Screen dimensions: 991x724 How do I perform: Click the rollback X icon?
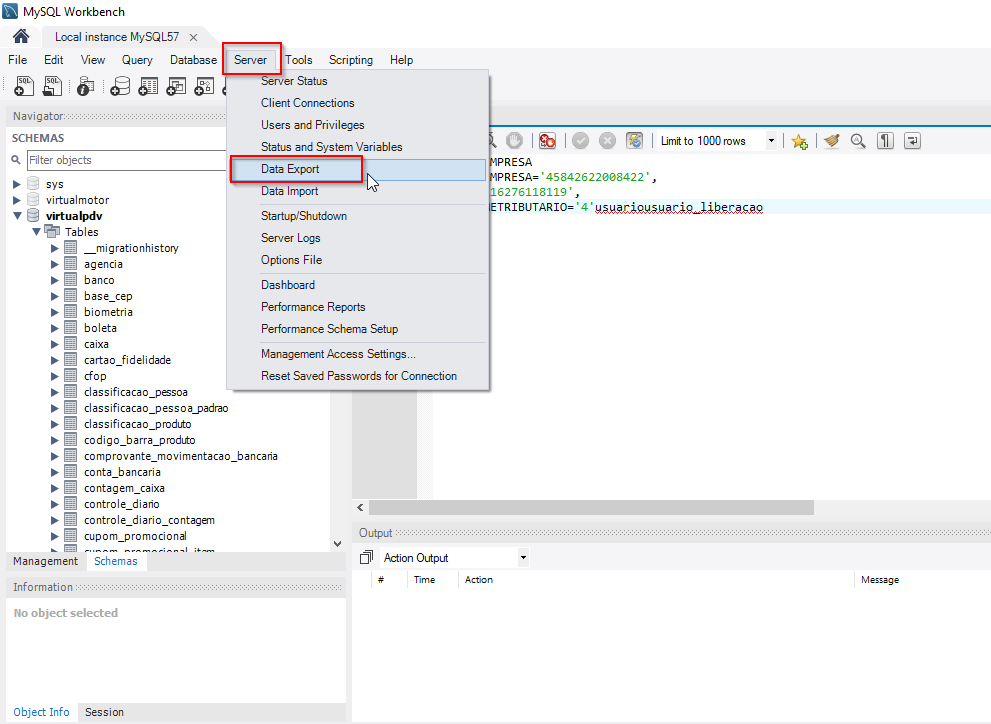[x=607, y=140]
